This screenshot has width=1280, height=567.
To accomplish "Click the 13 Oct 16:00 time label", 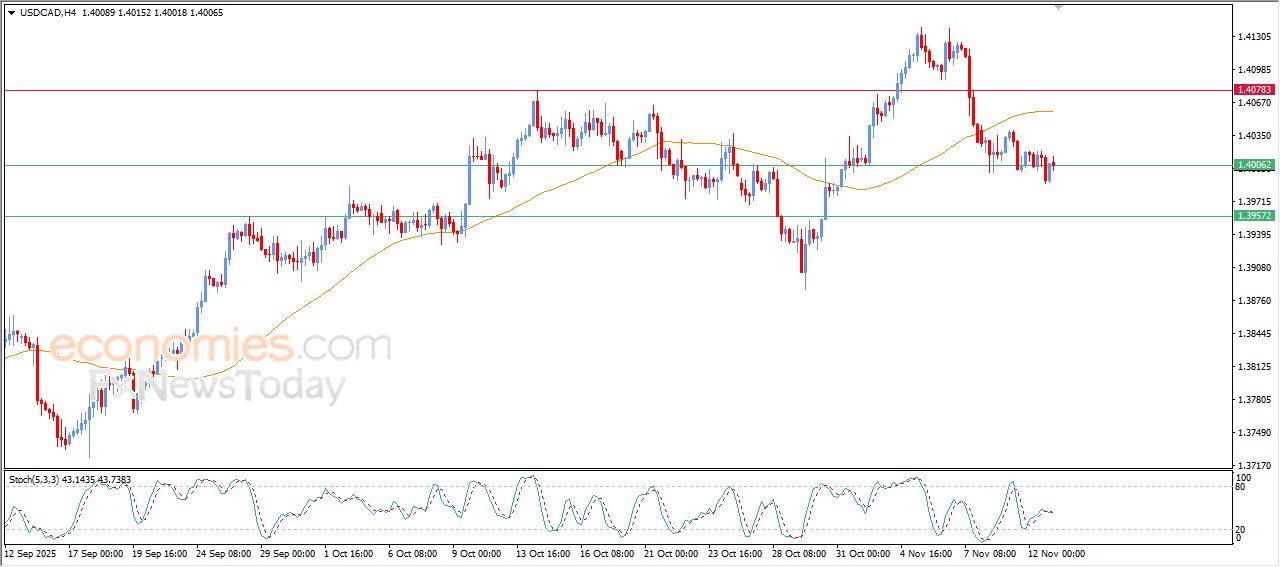I will pos(543,553).
